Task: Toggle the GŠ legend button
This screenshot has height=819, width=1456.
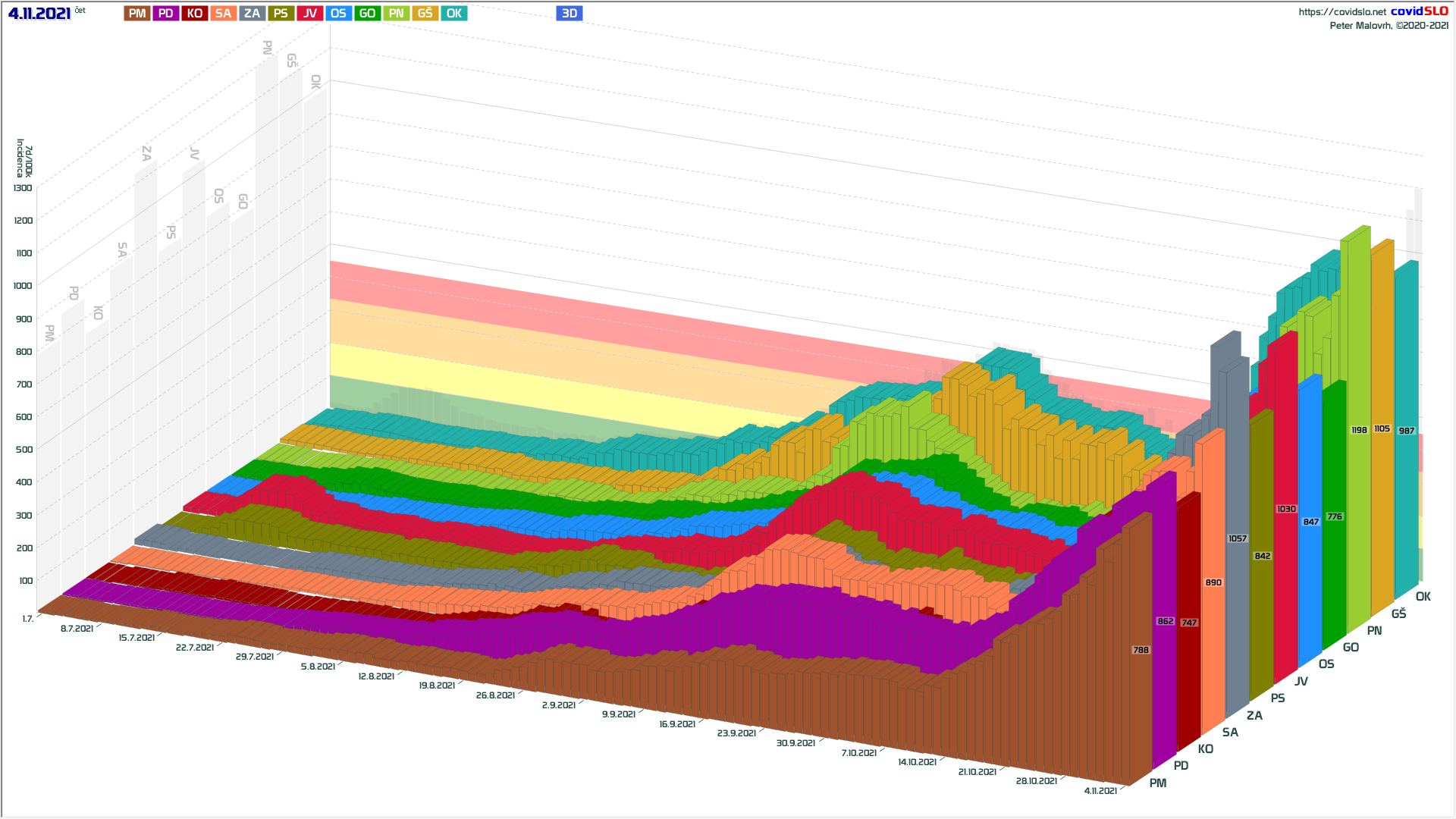Action: point(425,14)
